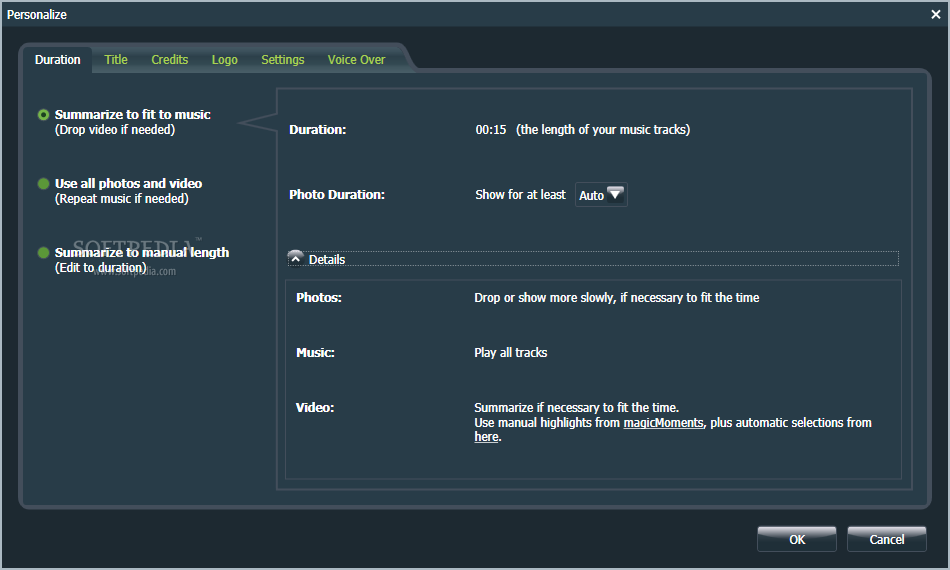Select Use all photos and video option

pos(43,184)
